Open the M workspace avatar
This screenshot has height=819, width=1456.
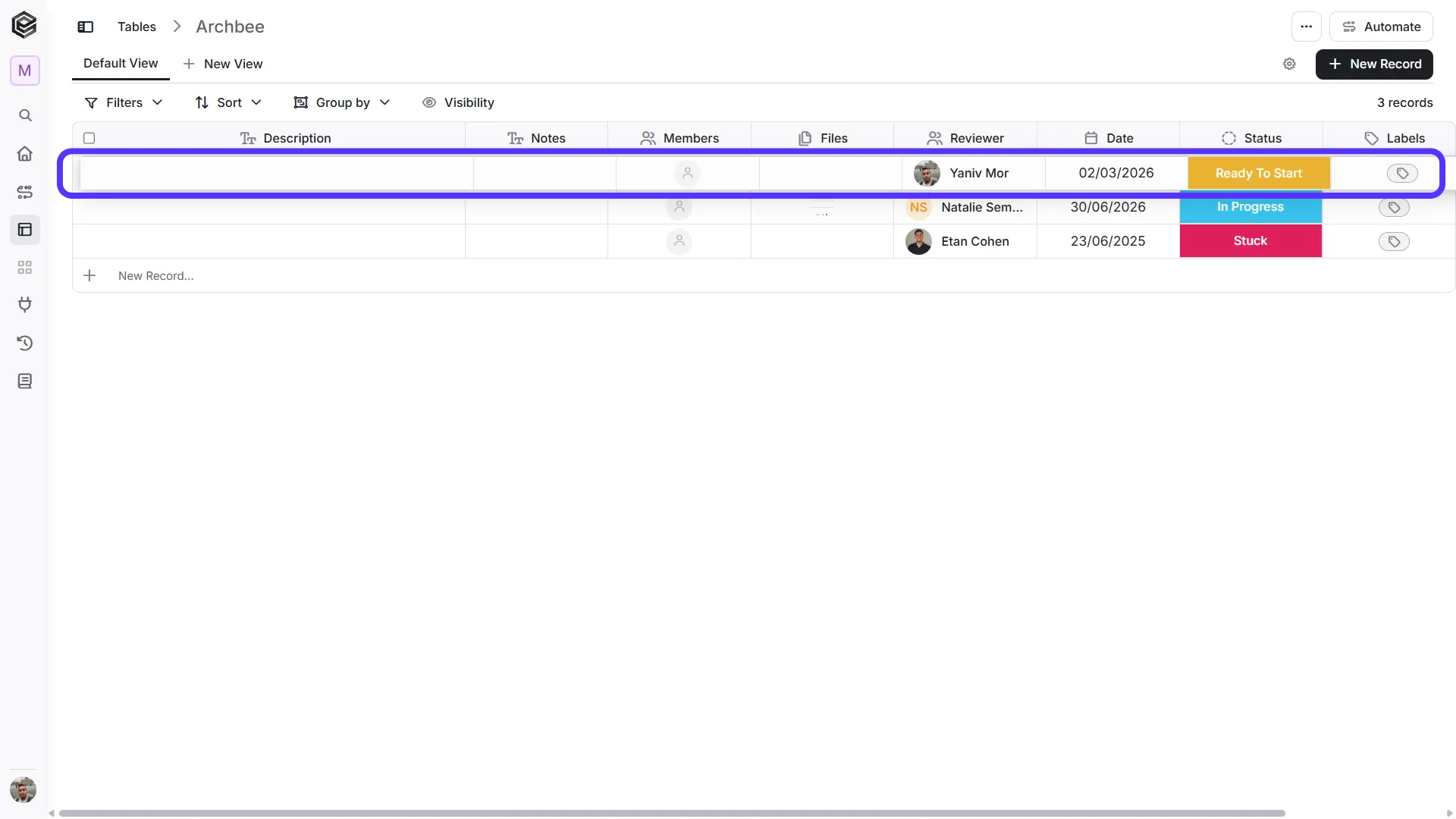click(24, 71)
